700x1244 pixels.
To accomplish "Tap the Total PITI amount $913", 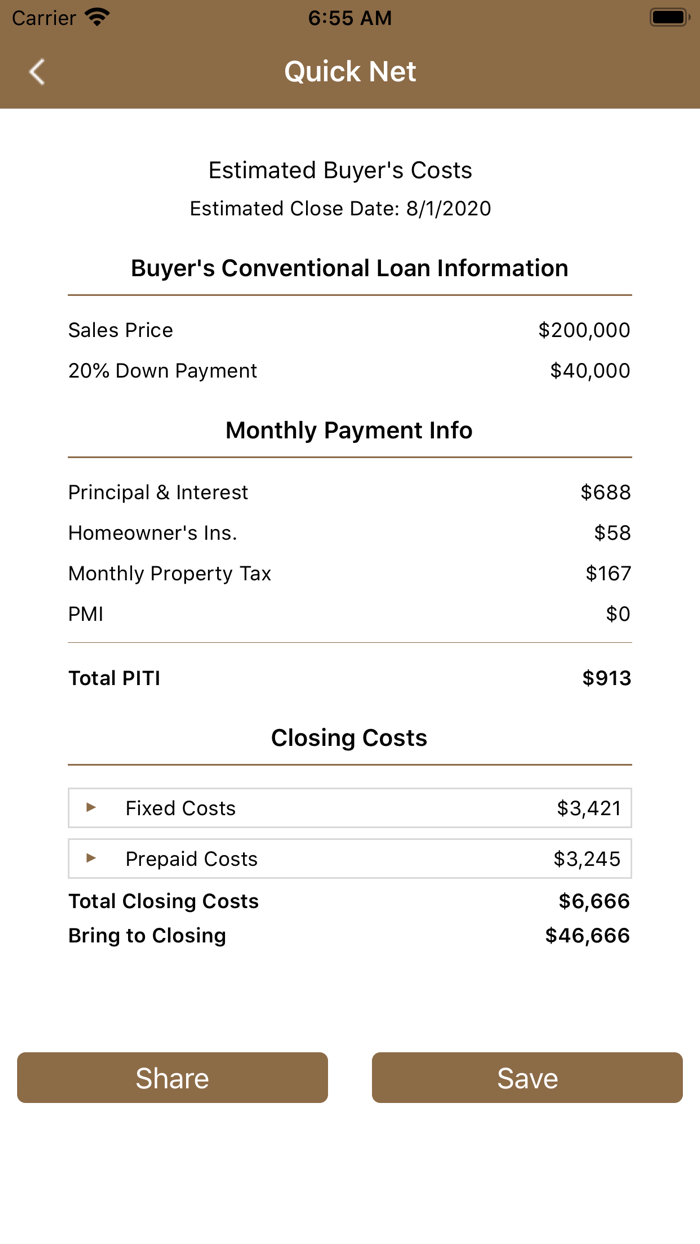I will (x=607, y=678).
